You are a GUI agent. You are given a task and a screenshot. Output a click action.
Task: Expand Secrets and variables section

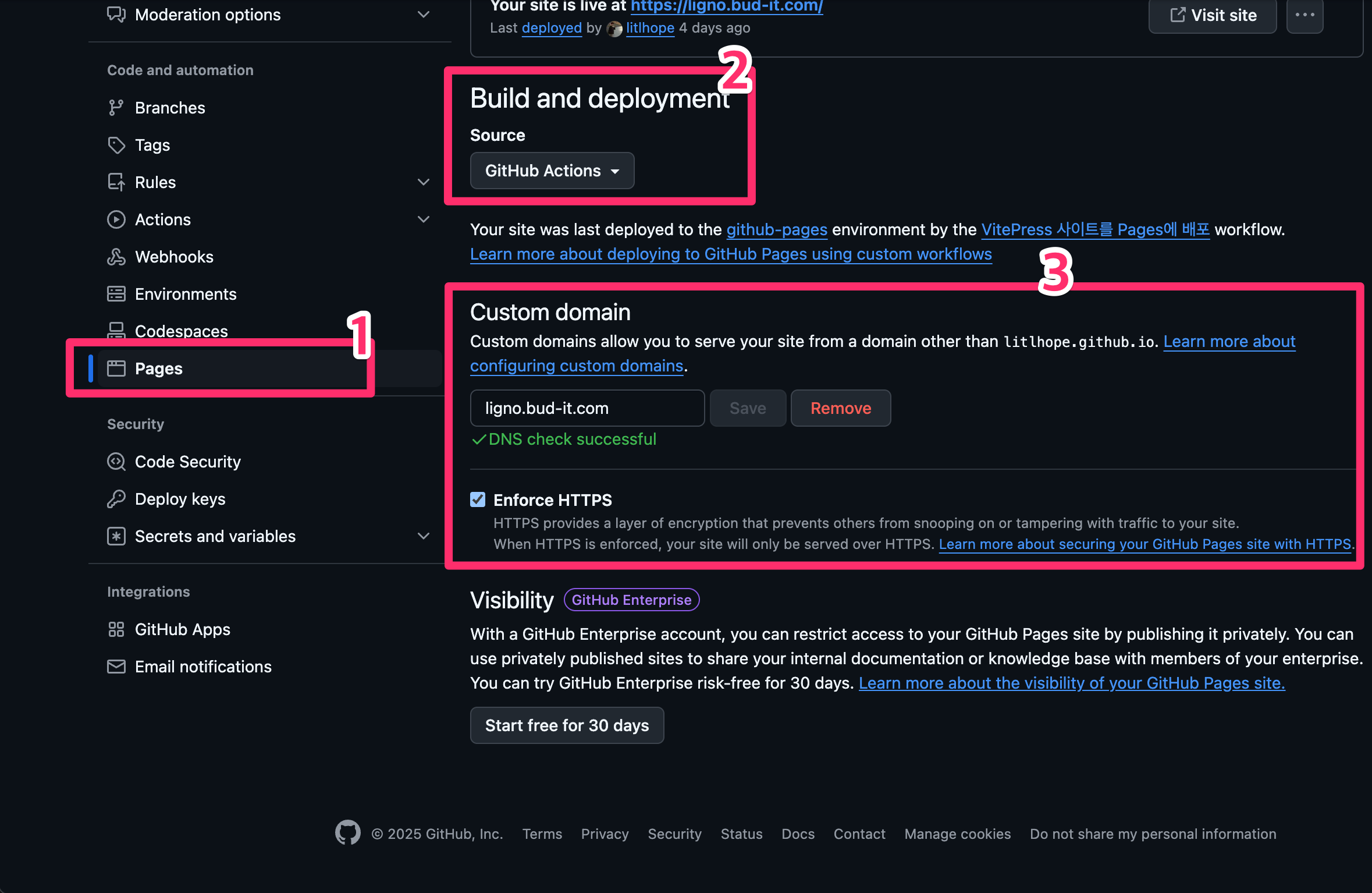(x=424, y=536)
